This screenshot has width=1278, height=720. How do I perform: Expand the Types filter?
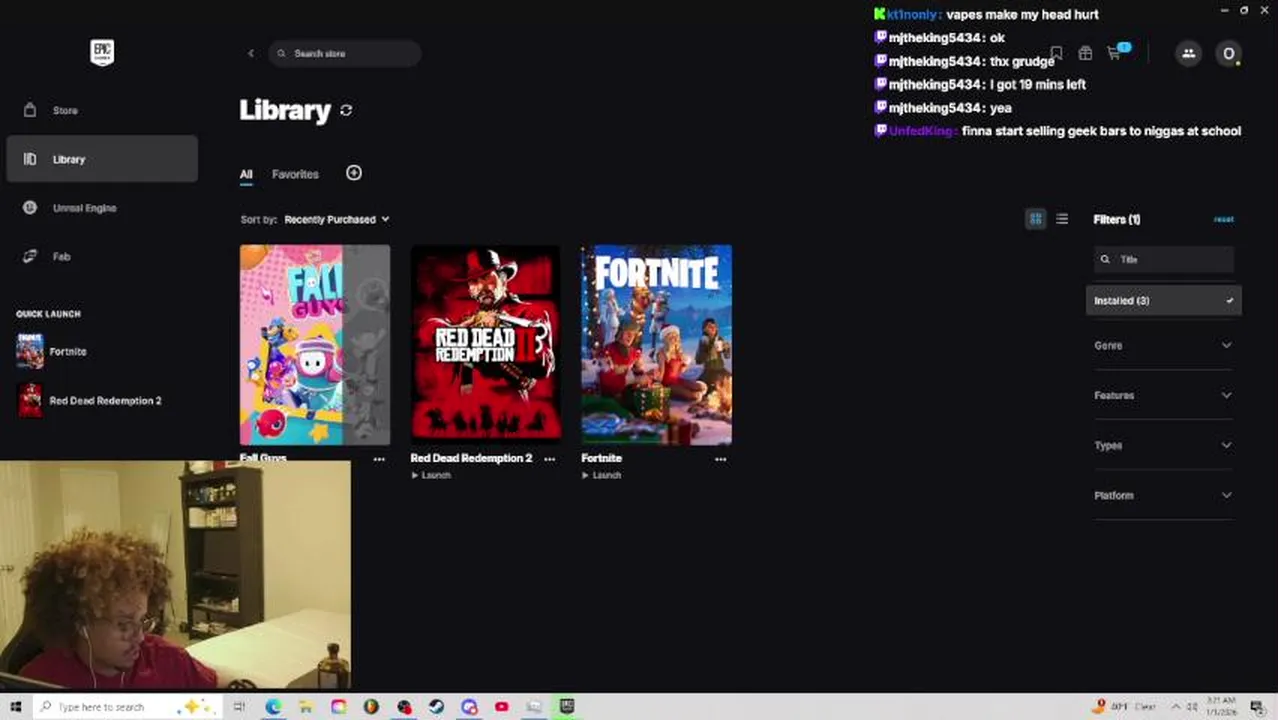coord(1164,445)
